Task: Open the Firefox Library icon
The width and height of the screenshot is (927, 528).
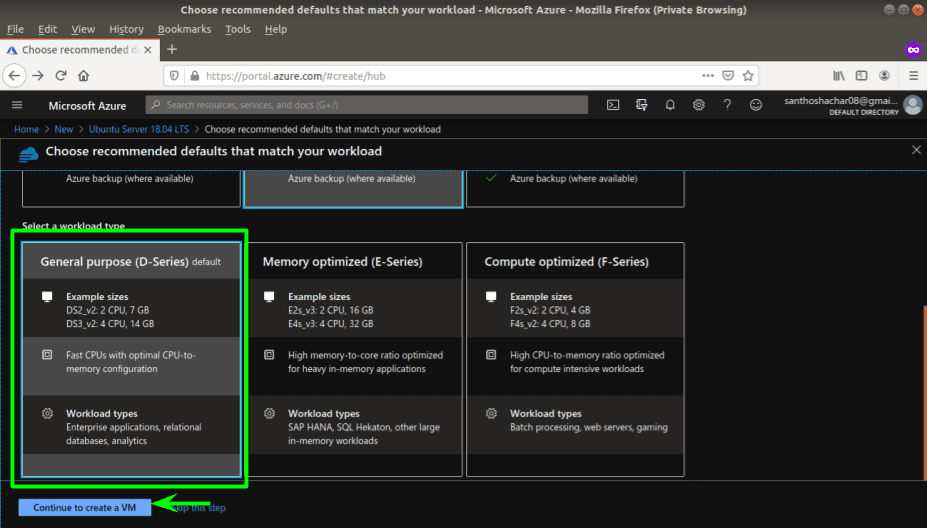Action: click(x=838, y=76)
